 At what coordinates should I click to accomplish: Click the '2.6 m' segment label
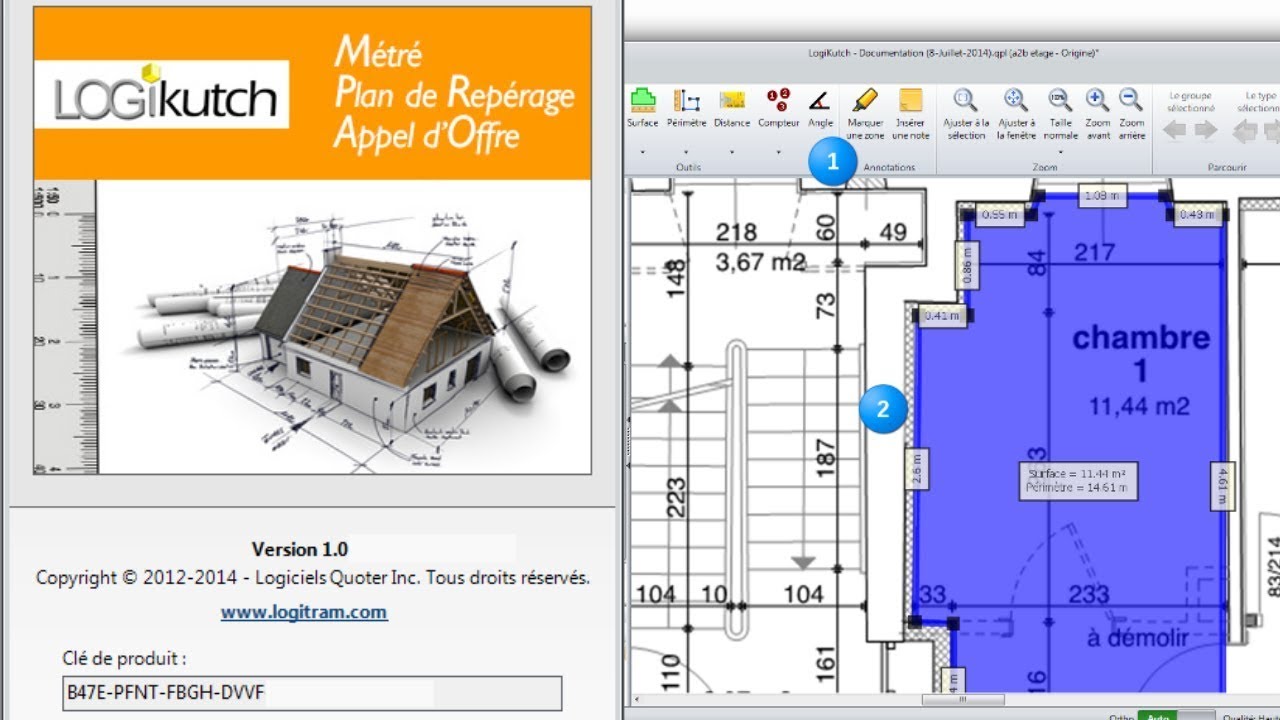click(x=918, y=469)
